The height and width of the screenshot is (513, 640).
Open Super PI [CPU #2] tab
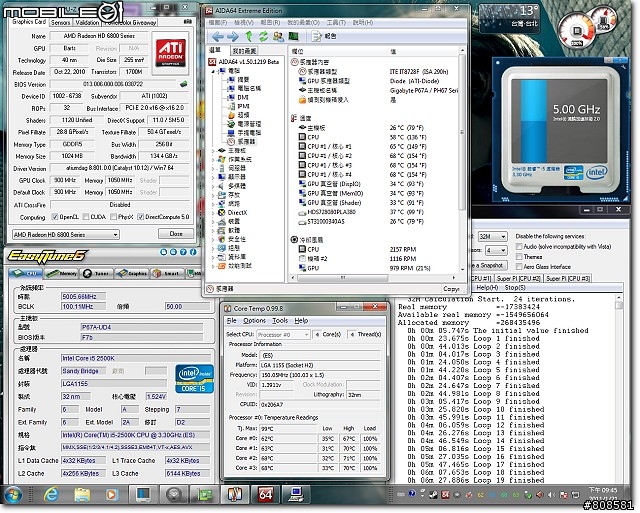pyautogui.click(x=518, y=278)
